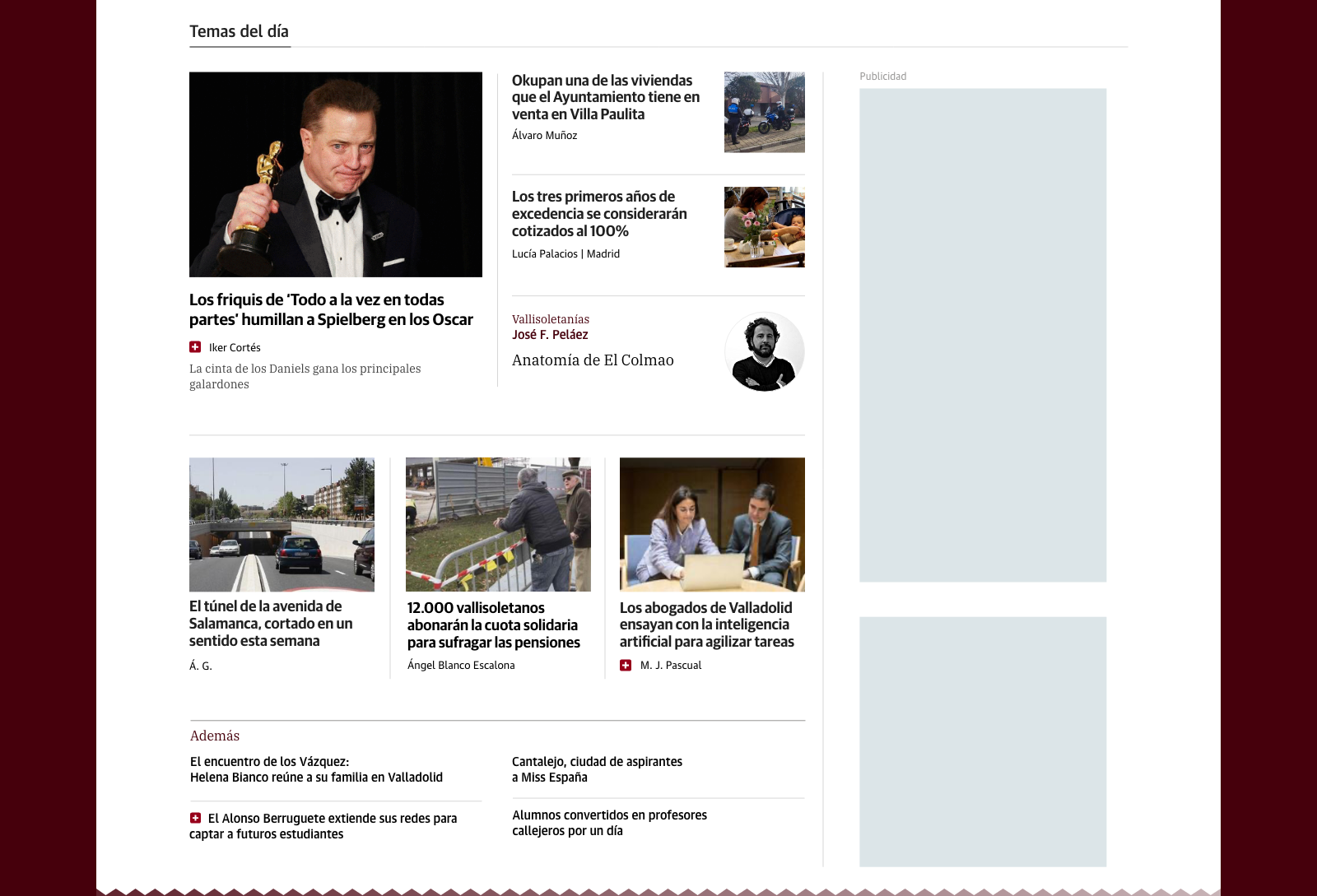Viewport: 1317px width, 896px height.
Task: Read 'Okupan una de las viviendas' article
Action: coord(605,97)
